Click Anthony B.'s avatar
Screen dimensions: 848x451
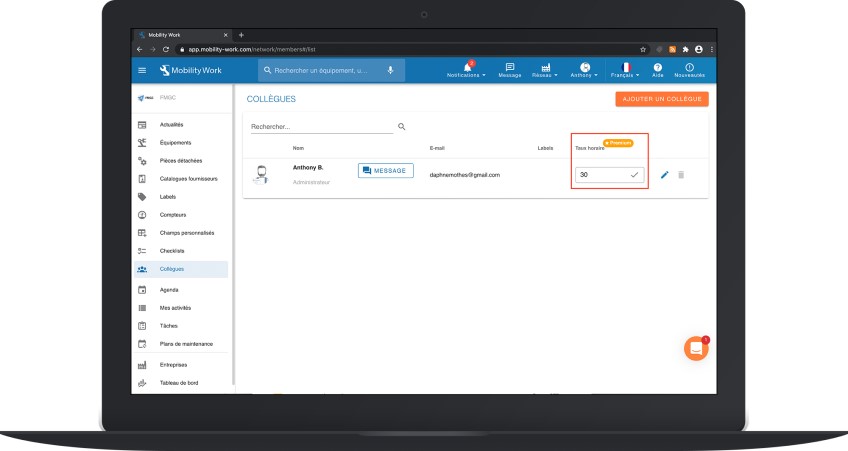pyautogui.click(x=261, y=175)
